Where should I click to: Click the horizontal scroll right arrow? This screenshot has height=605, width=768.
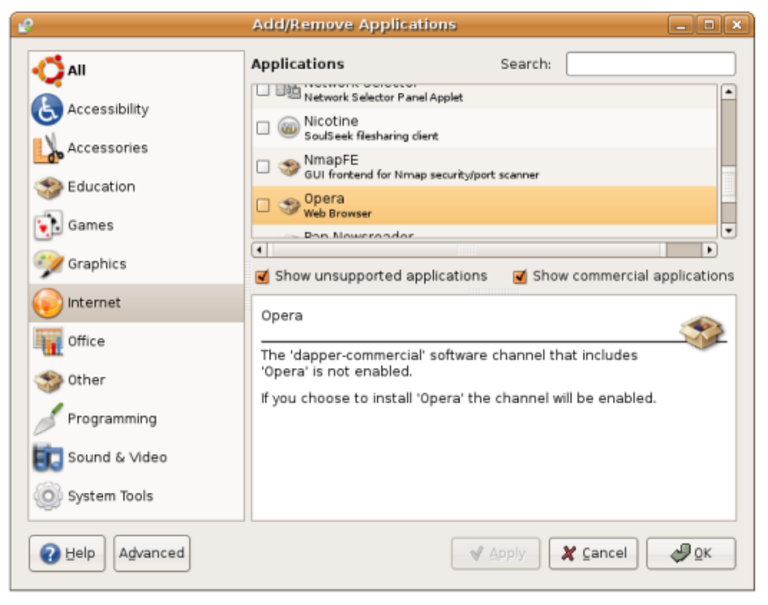[709, 250]
